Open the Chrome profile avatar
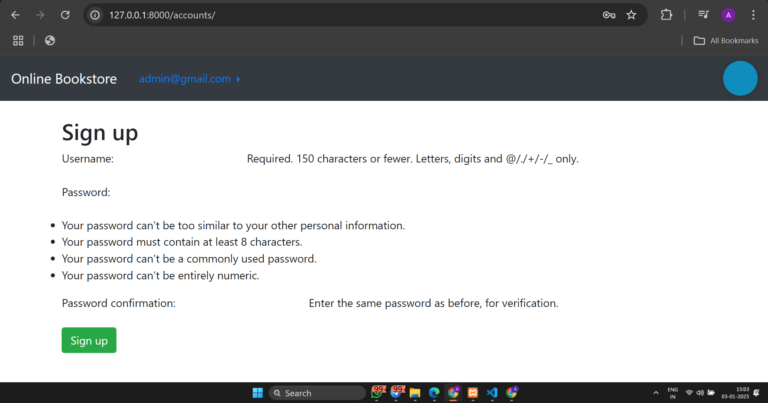The height and width of the screenshot is (403, 768). (x=728, y=15)
